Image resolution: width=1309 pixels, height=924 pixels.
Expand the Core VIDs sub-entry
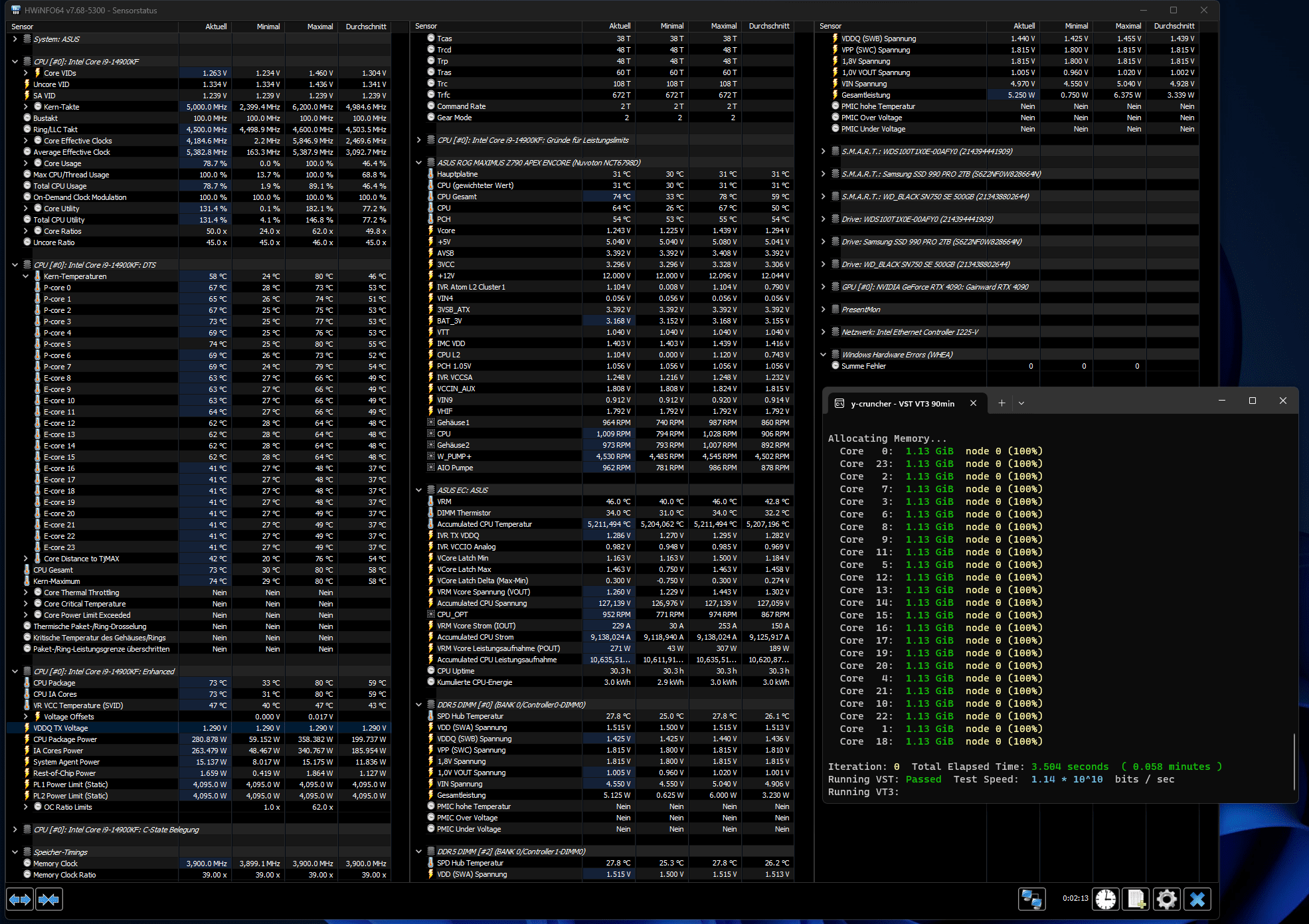[26, 73]
